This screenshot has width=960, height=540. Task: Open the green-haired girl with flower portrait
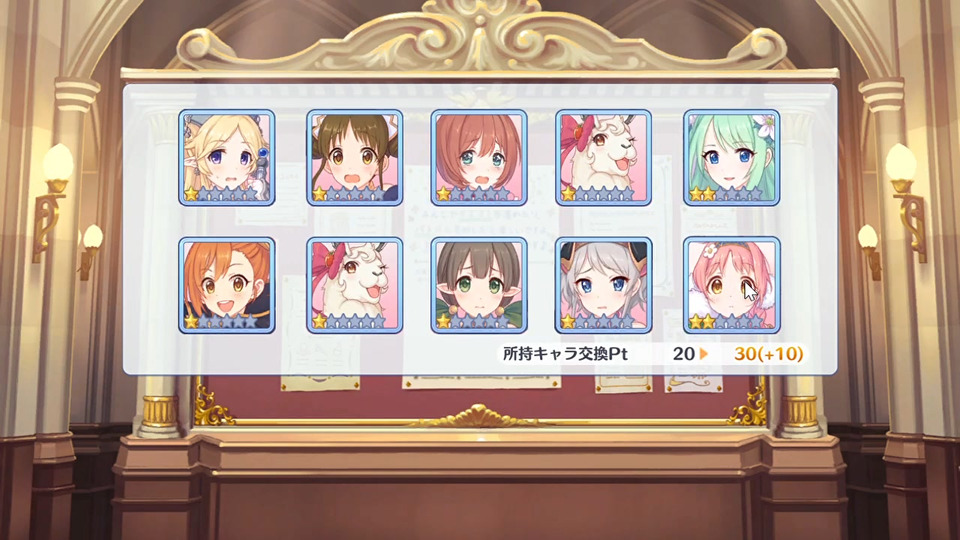click(x=732, y=158)
